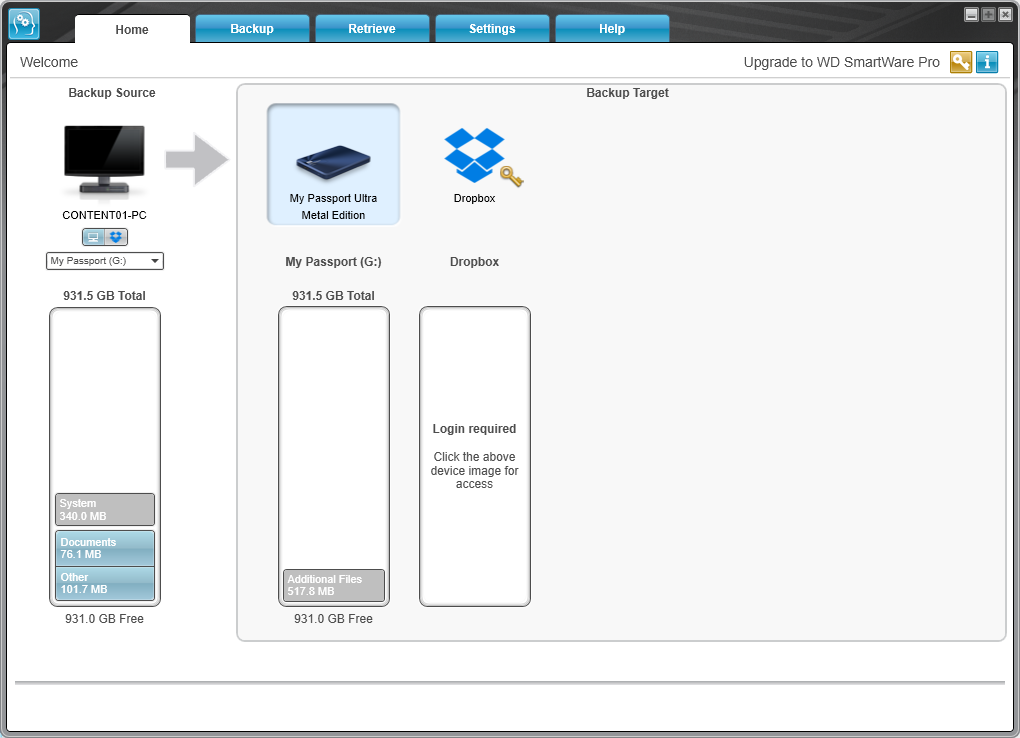Click the System 340.0 MB category bar
Screen dimensions: 1020x738
pos(105,510)
